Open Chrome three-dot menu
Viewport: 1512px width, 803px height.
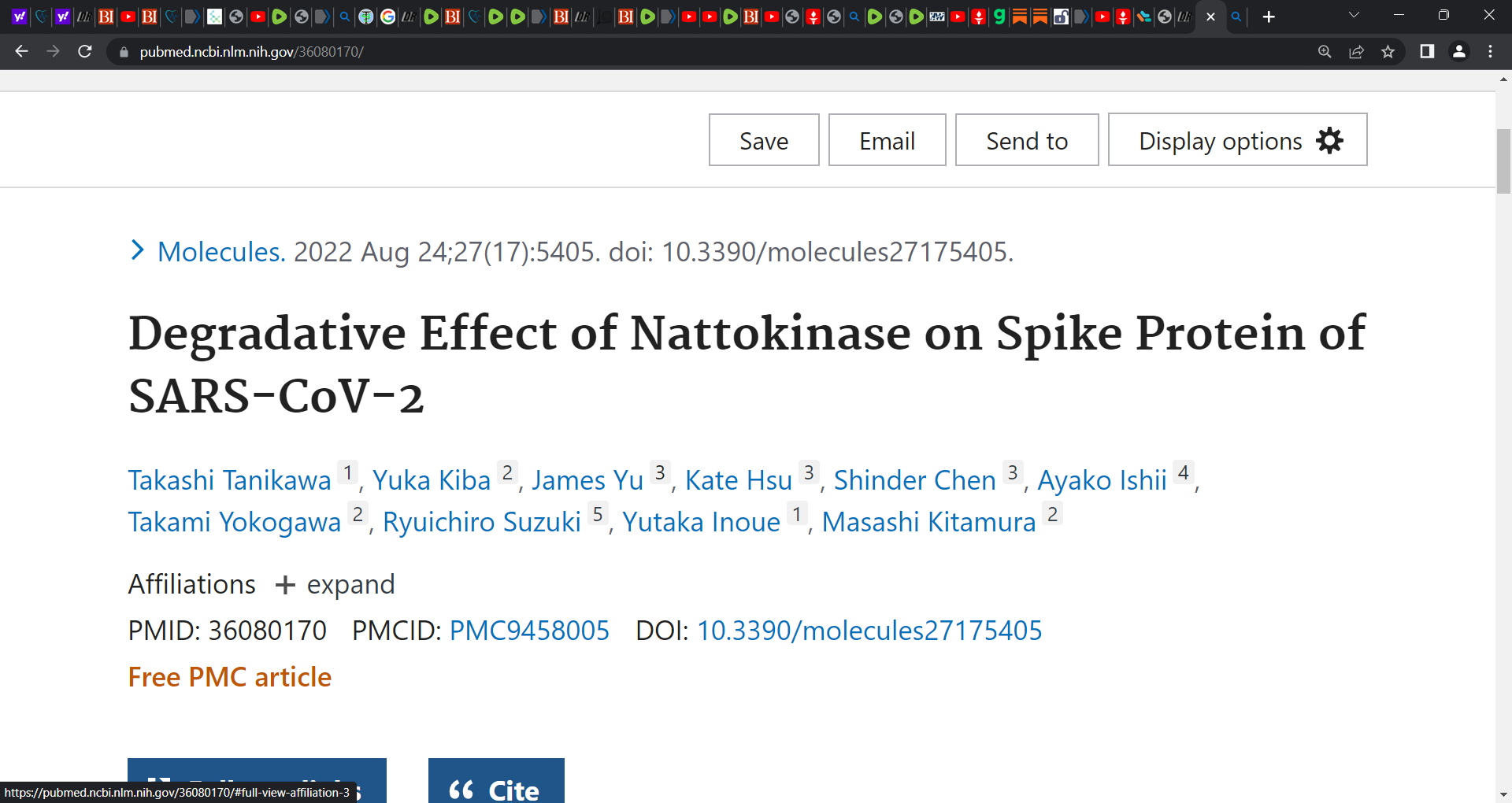(x=1490, y=51)
